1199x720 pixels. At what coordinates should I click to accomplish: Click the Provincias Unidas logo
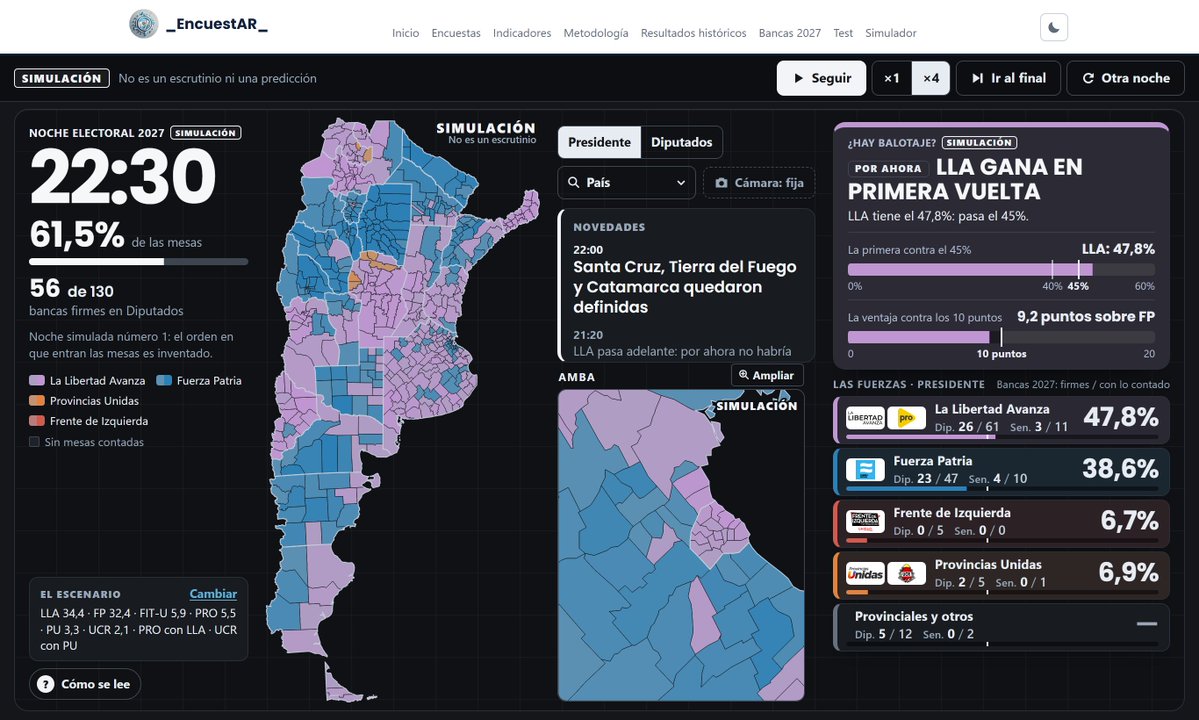[x=865, y=573]
